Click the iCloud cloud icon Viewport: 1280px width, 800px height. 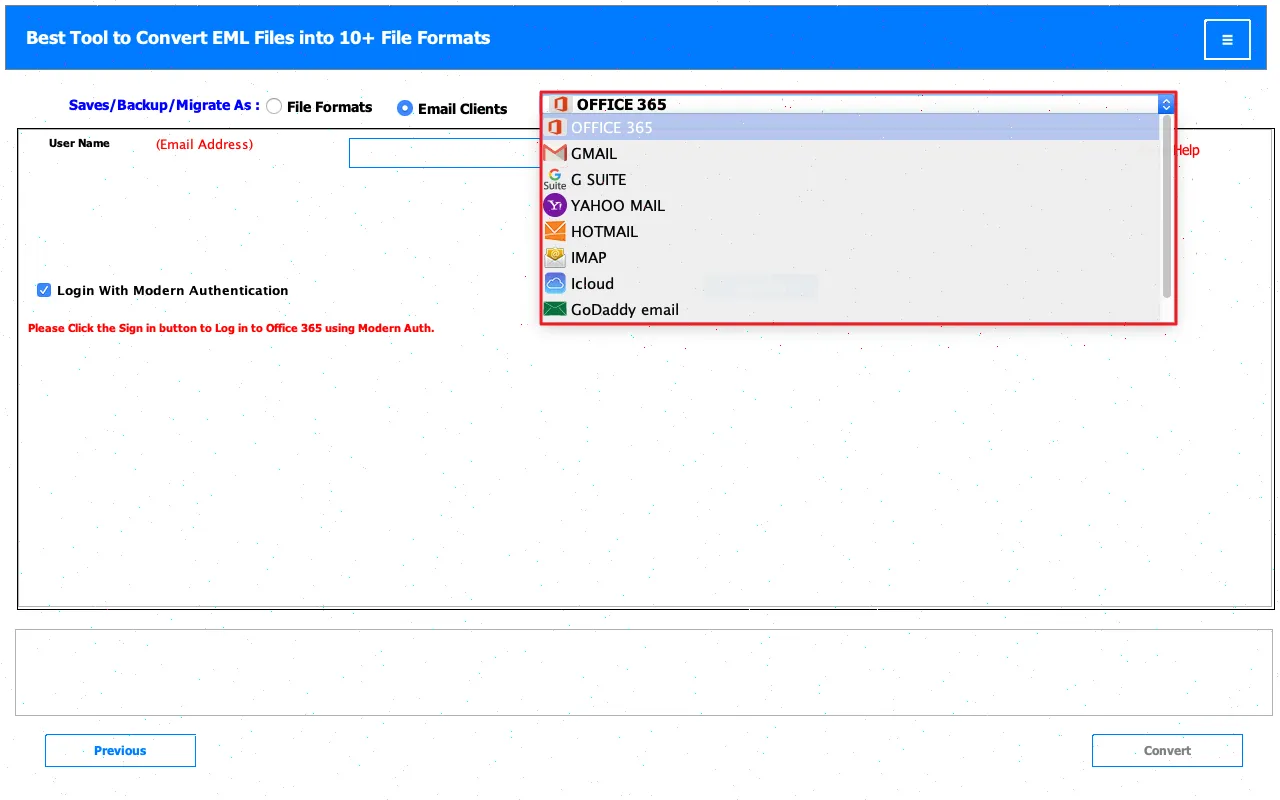(555, 283)
